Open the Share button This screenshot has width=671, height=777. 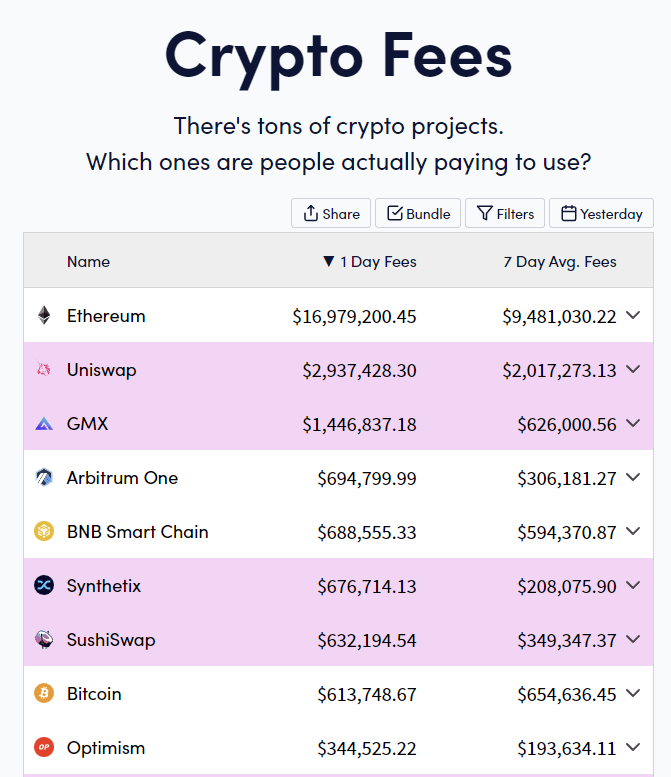click(331, 213)
